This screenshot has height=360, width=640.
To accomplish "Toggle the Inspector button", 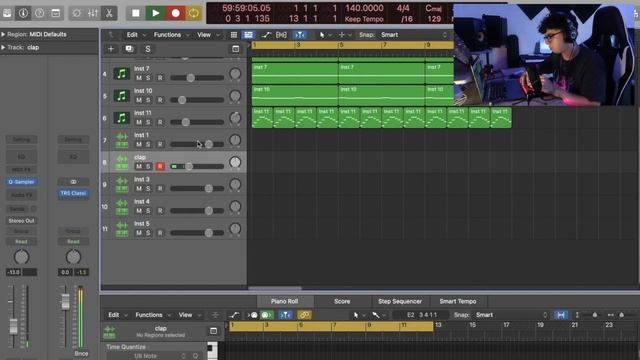I will pyautogui.click(x=23, y=13).
